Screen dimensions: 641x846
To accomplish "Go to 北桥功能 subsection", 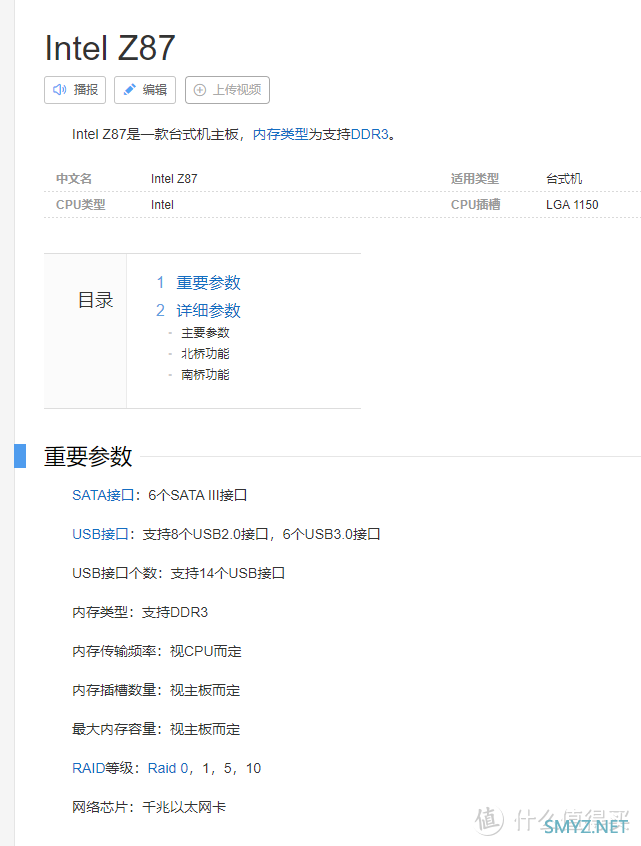I will [205, 354].
